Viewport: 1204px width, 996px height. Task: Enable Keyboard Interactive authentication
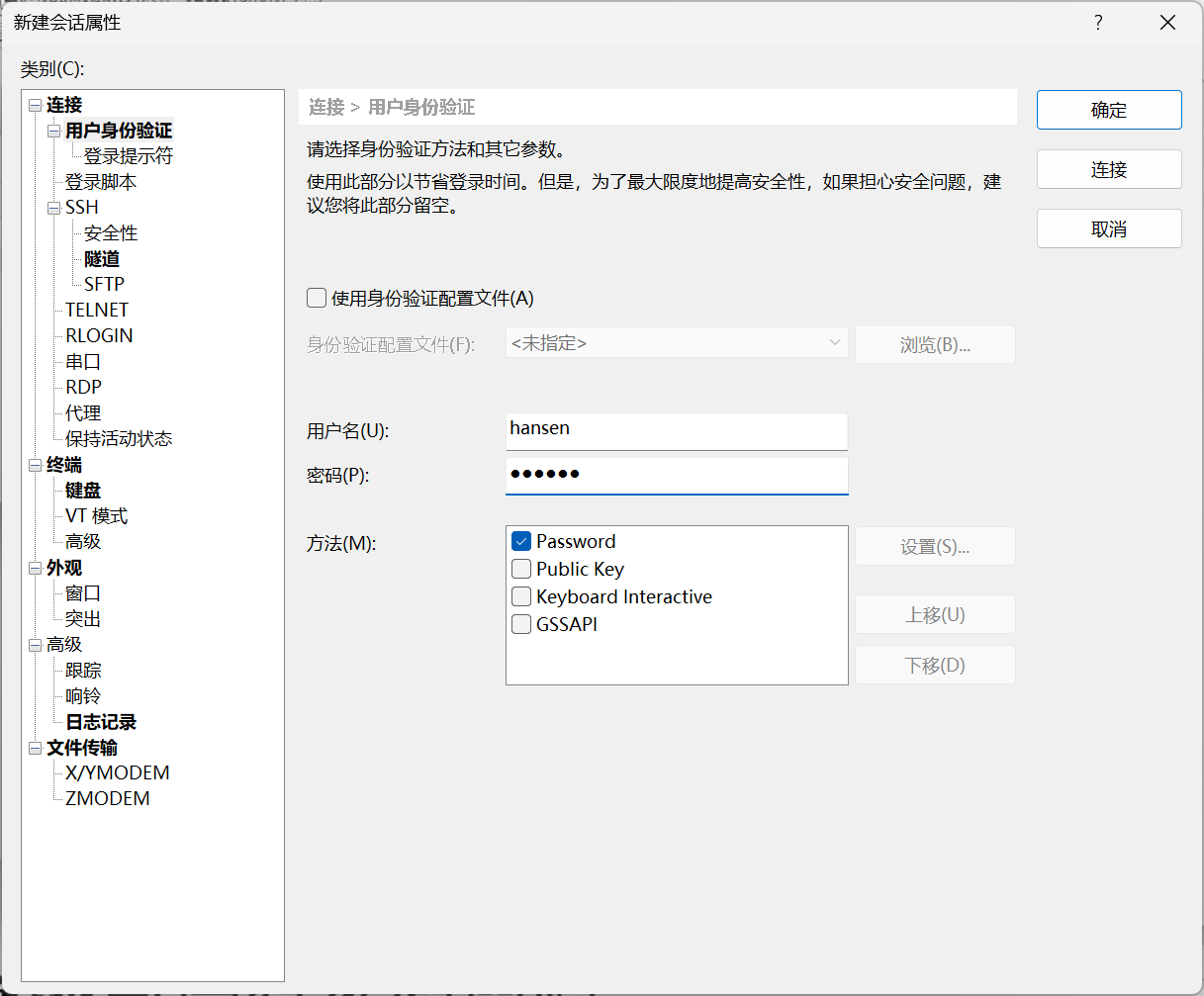pos(521,596)
